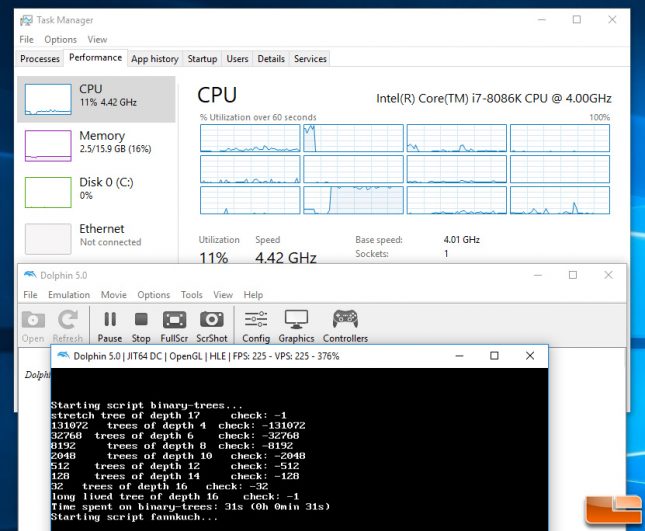Click the Dolphin 5.0 main window dolphin icon
The width and height of the screenshot is (645, 531).
30,275
